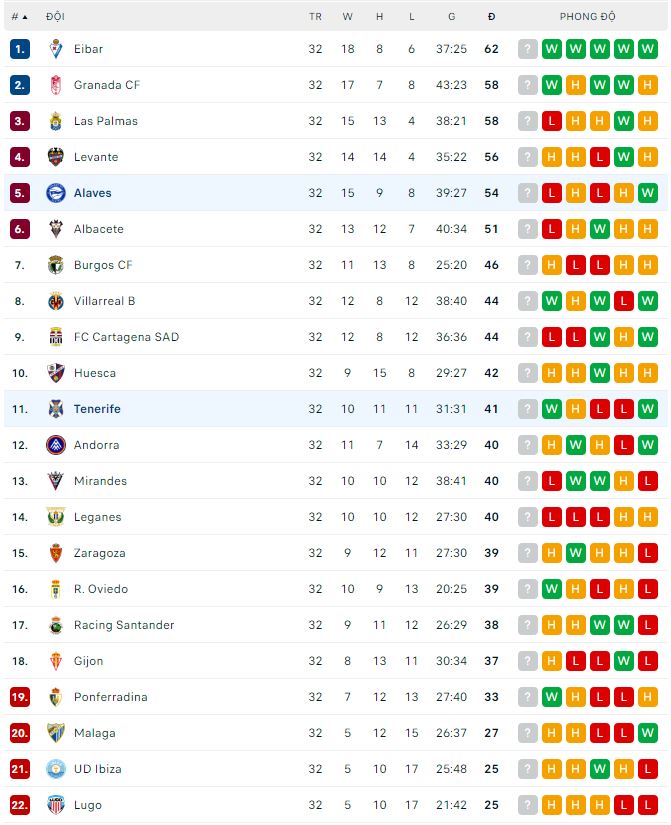Click the Andorra team crest icon
The width and height of the screenshot is (671, 825).
(55, 445)
